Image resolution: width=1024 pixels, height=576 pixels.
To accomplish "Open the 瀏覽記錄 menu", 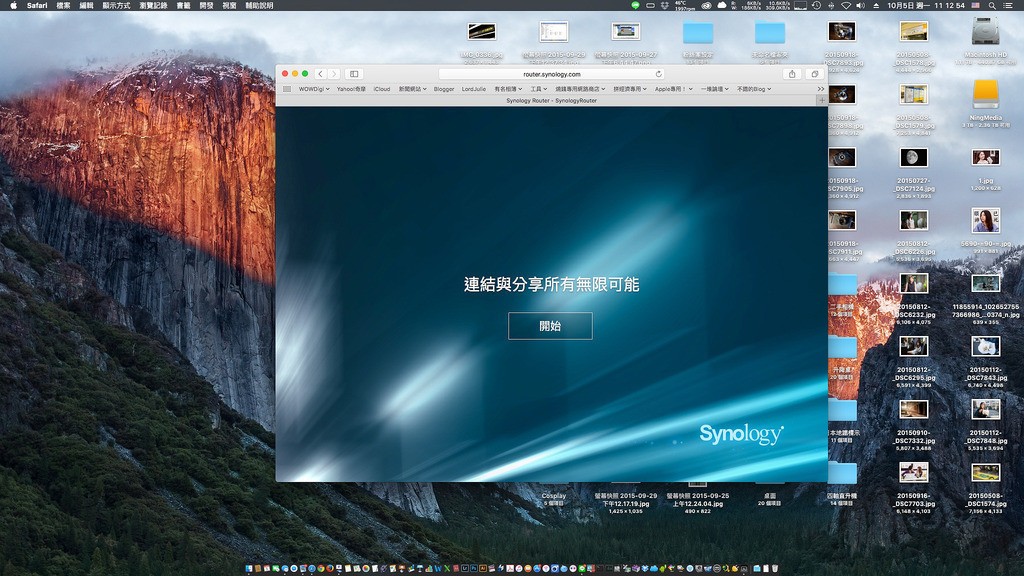I will click(153, 5).
